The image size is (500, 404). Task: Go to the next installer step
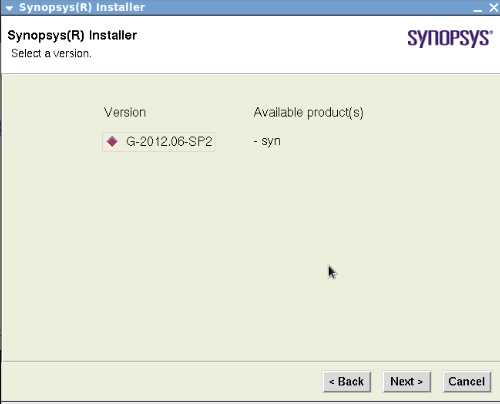tap(407, 381)
